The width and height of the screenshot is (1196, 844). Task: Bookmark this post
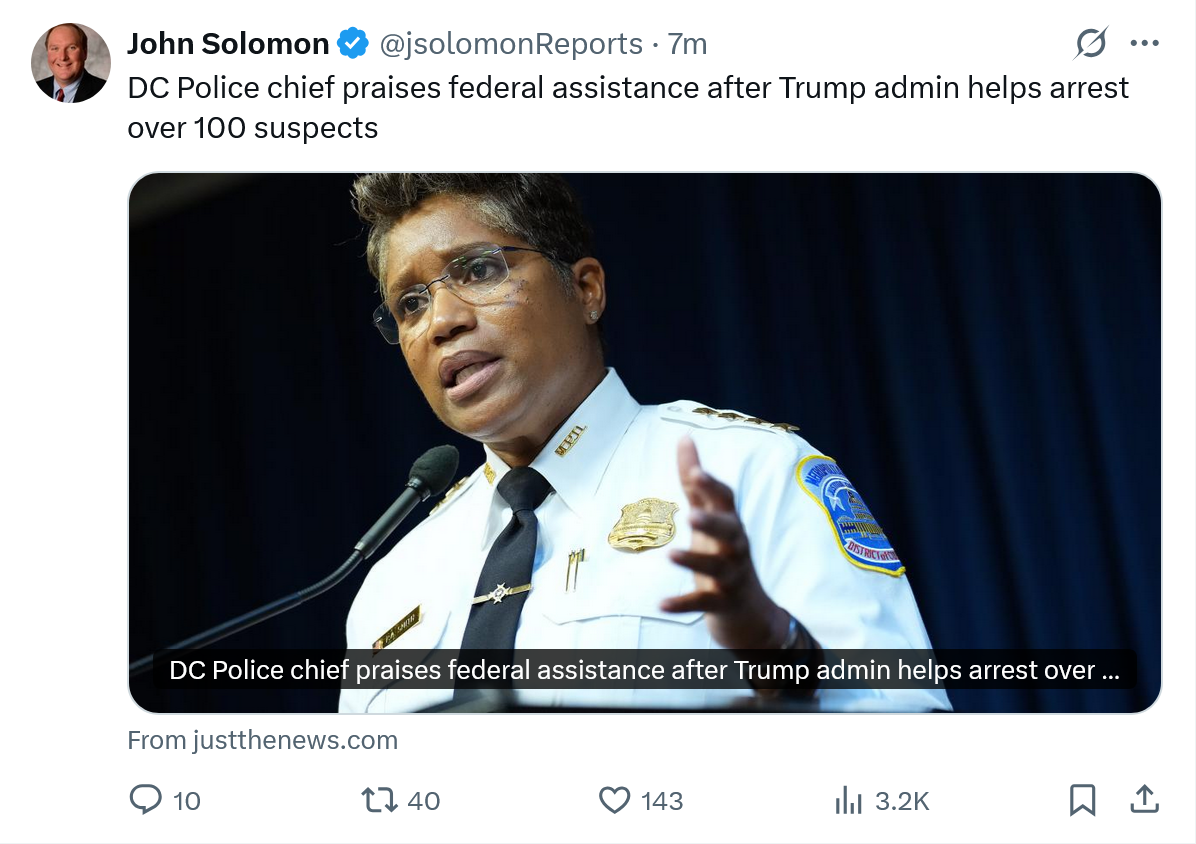point(1082,800)
